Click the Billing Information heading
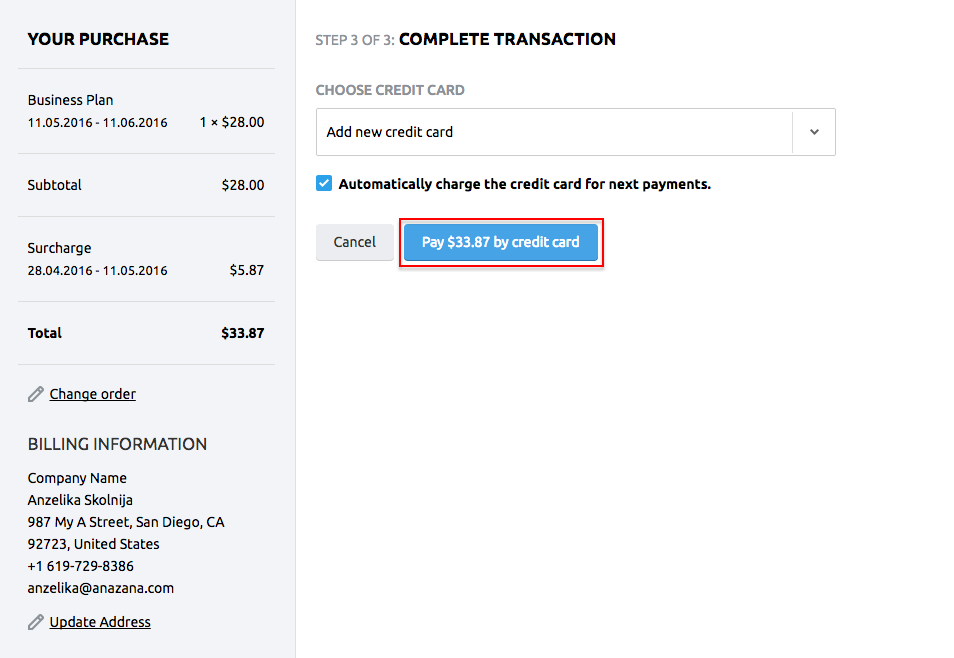Image resolution: width=954 pixels, height=658 pixels. point(117,444)
